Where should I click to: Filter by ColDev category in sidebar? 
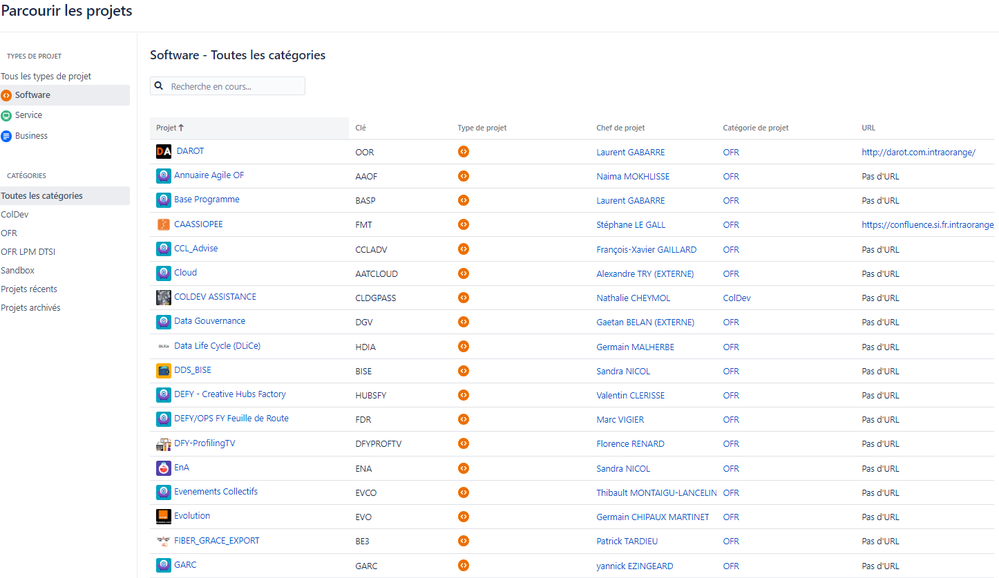[x=15, y=214]
